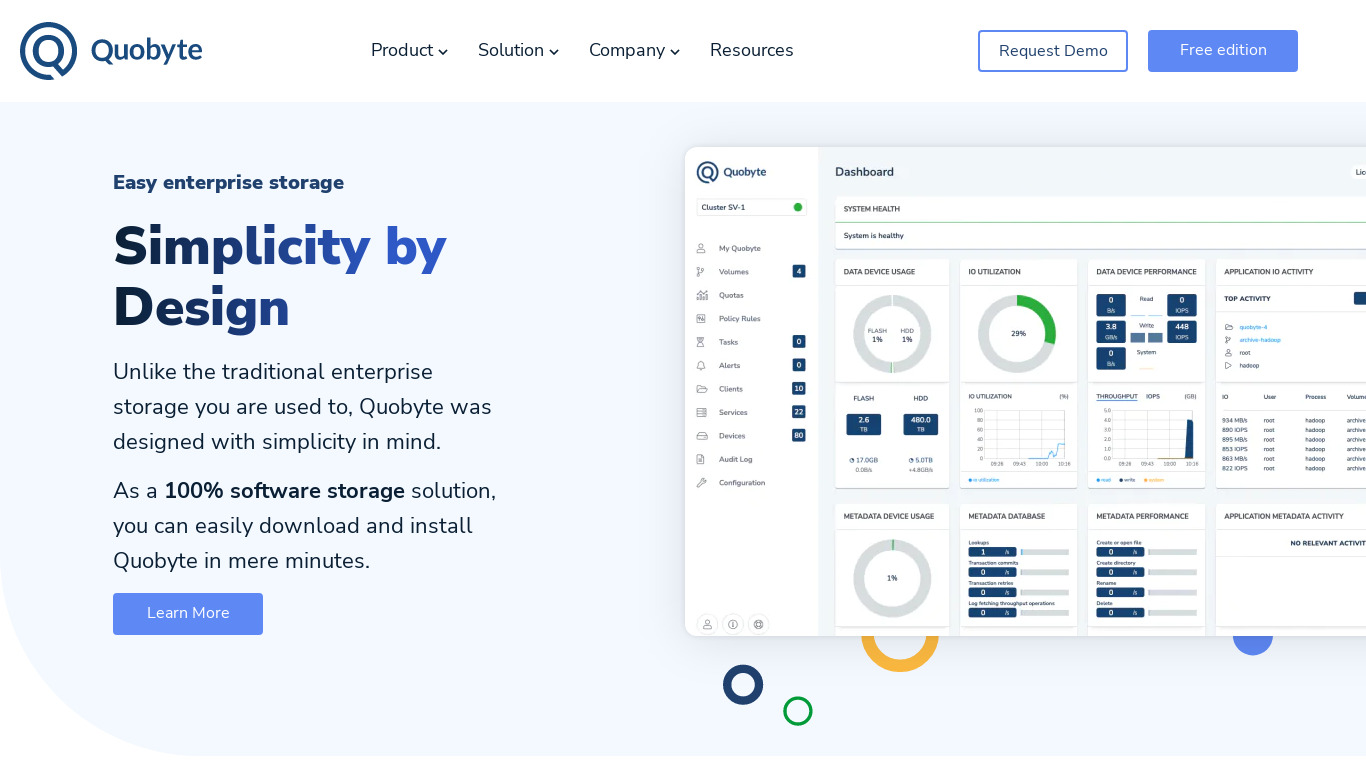
Task: Click the Request Demo button
Action: (1053, 51)
